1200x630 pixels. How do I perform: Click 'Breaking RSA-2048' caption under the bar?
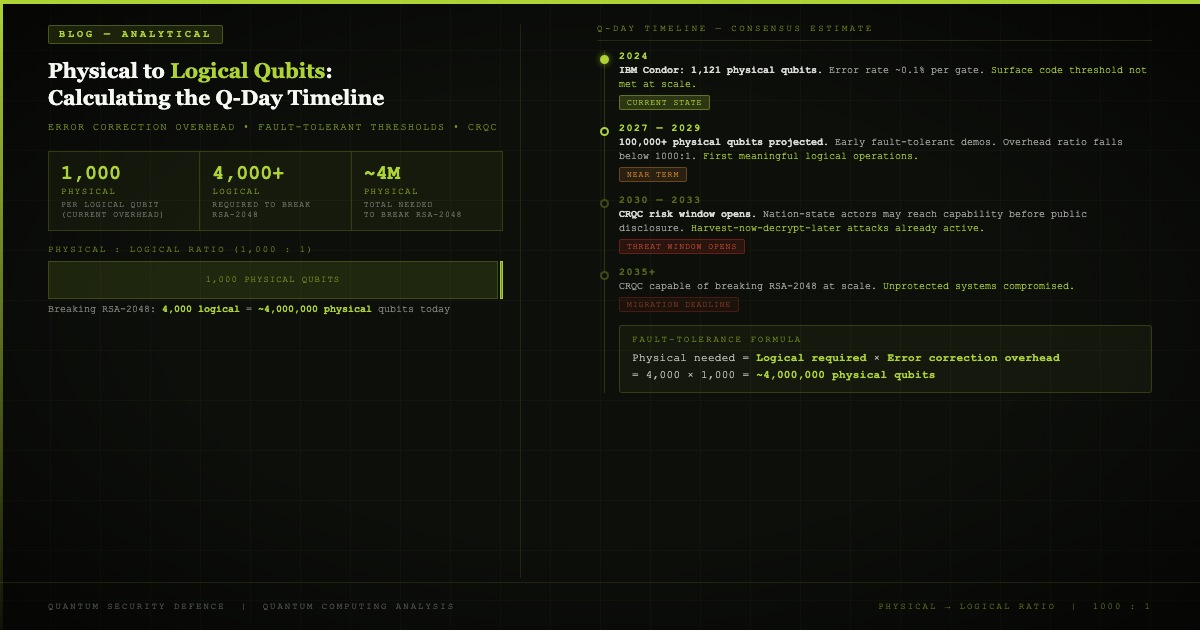tap(249, 309)
